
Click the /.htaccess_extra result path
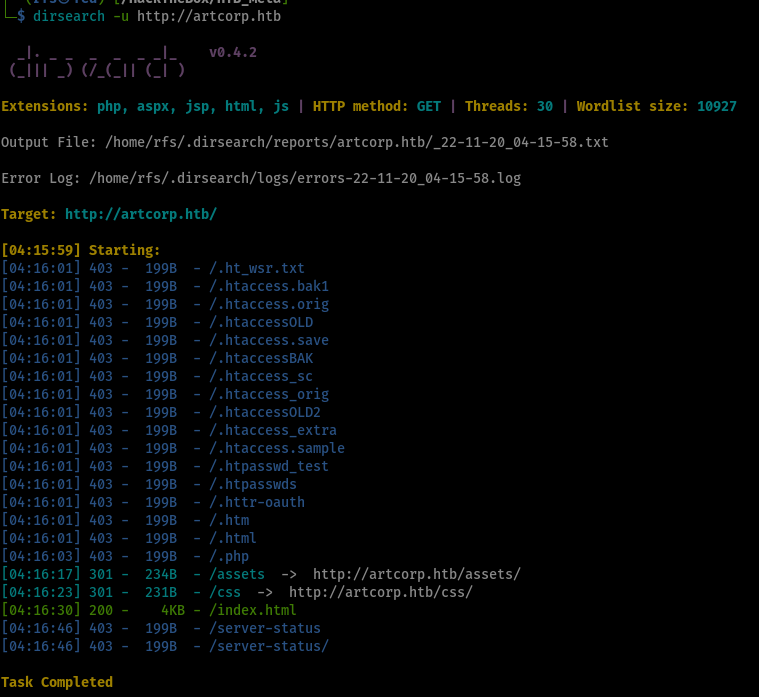click(x=273, y=430)
